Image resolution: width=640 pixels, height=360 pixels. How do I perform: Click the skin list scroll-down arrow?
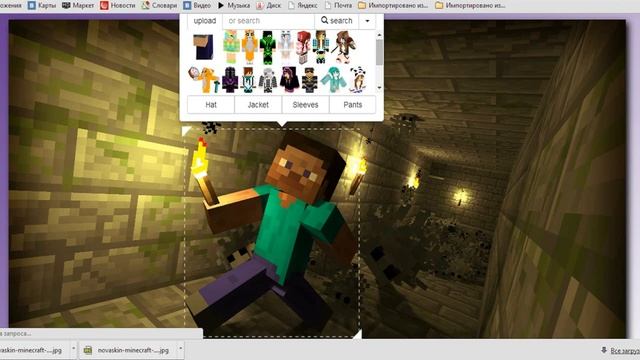click(380, 88)
